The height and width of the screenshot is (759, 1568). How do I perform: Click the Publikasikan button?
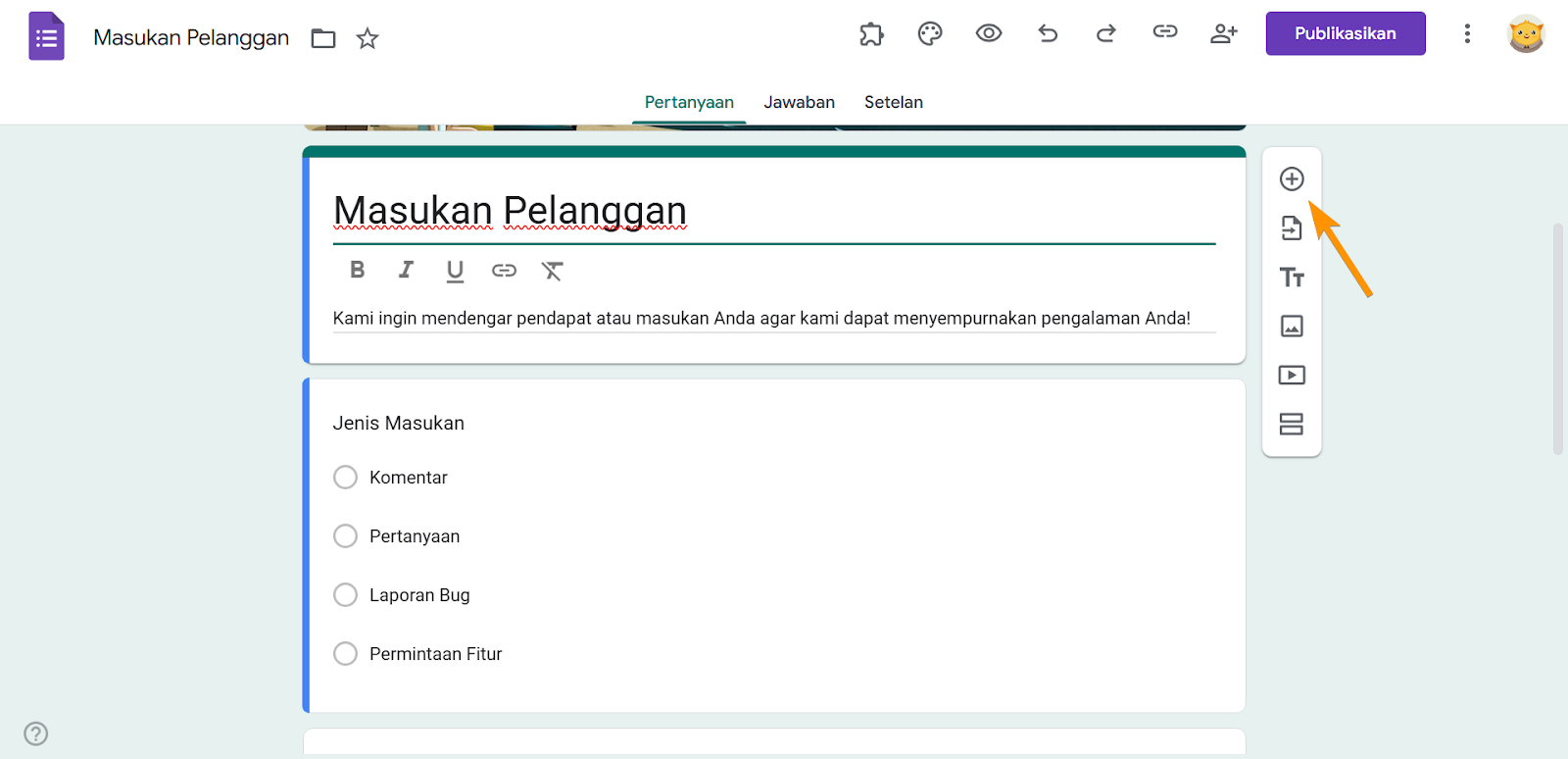click(1346, 33)
